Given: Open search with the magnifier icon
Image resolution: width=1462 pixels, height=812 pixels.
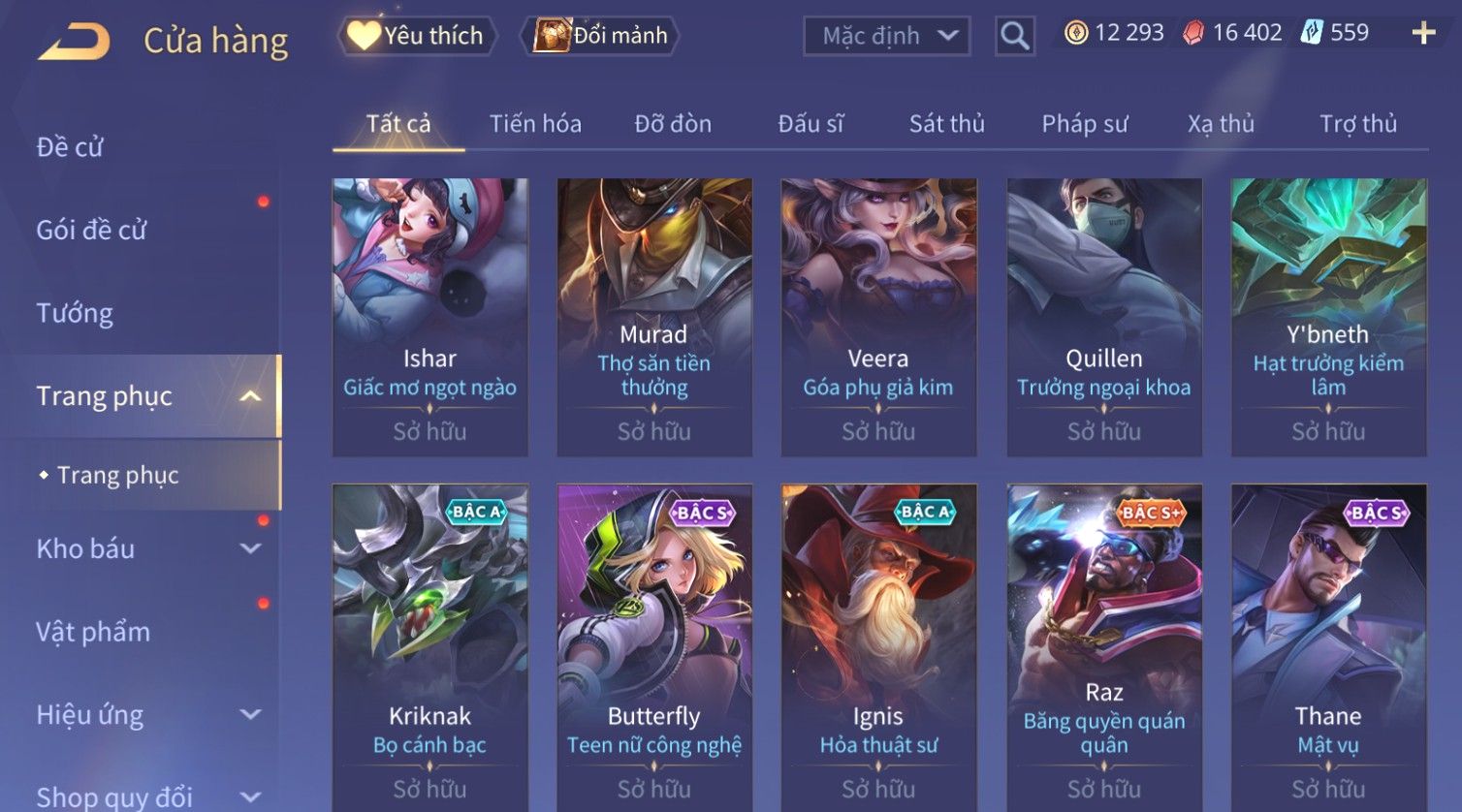Looking at the screenshot, I should [1014, 37].
